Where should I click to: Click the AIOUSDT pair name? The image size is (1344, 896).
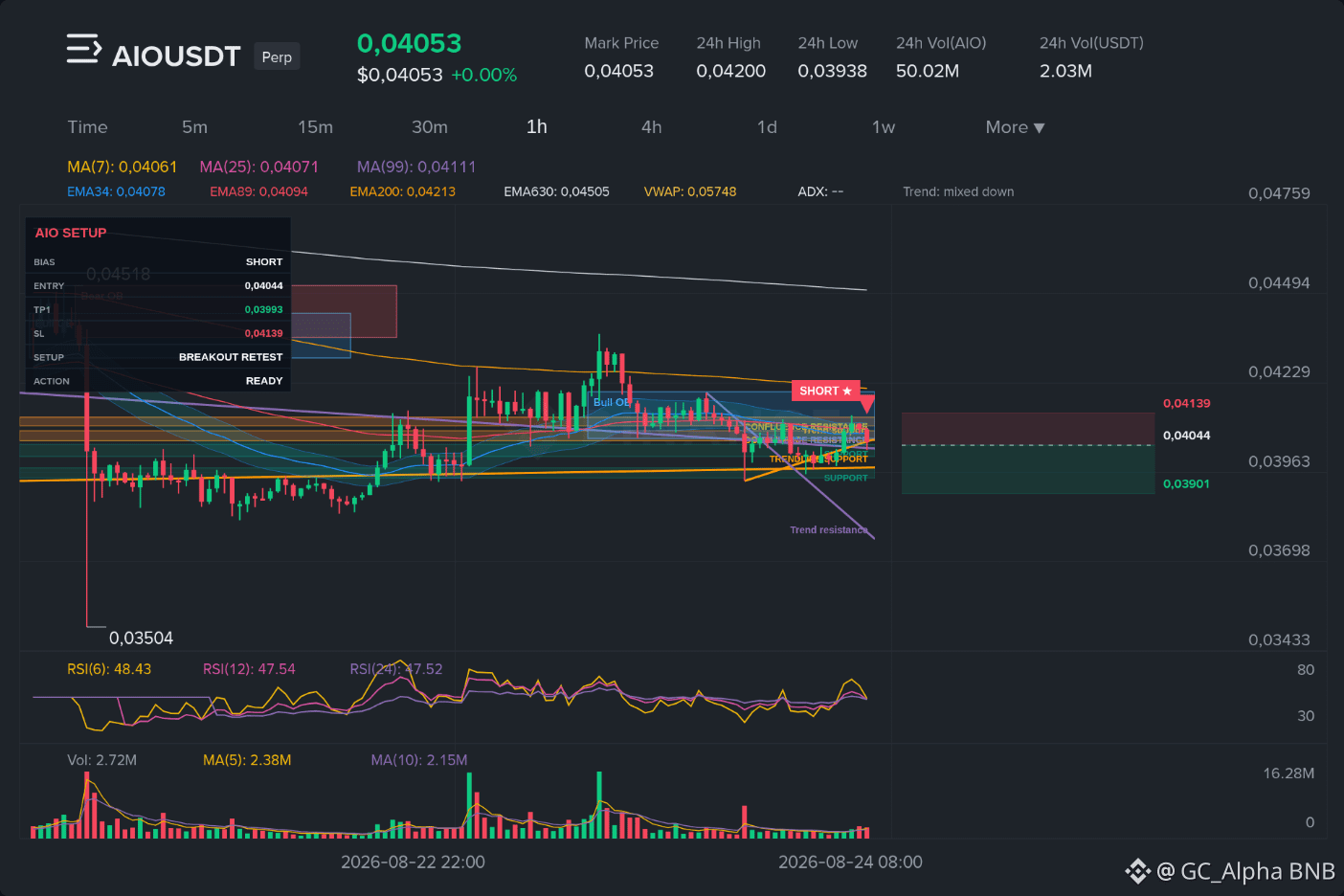coord(176,56)
